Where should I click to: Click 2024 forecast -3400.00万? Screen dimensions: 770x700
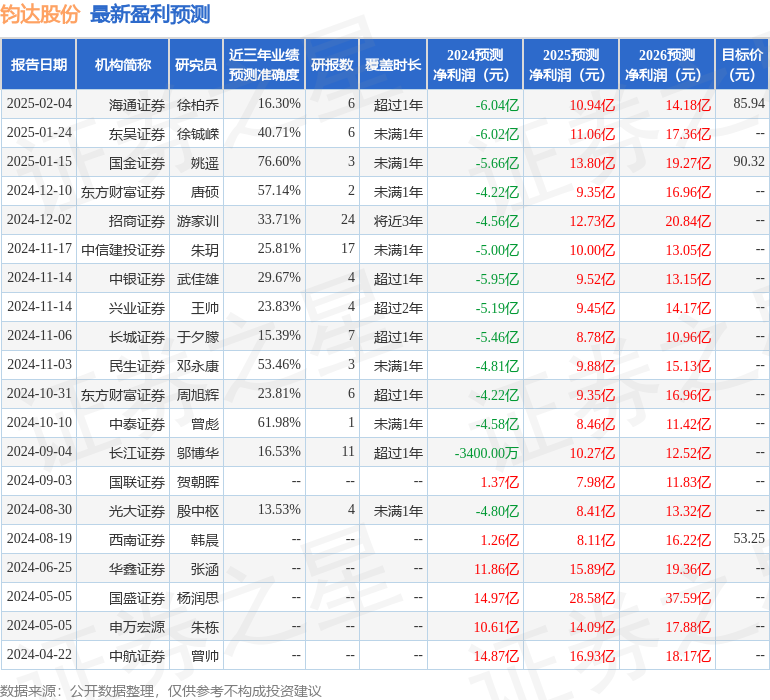(487, 453)
